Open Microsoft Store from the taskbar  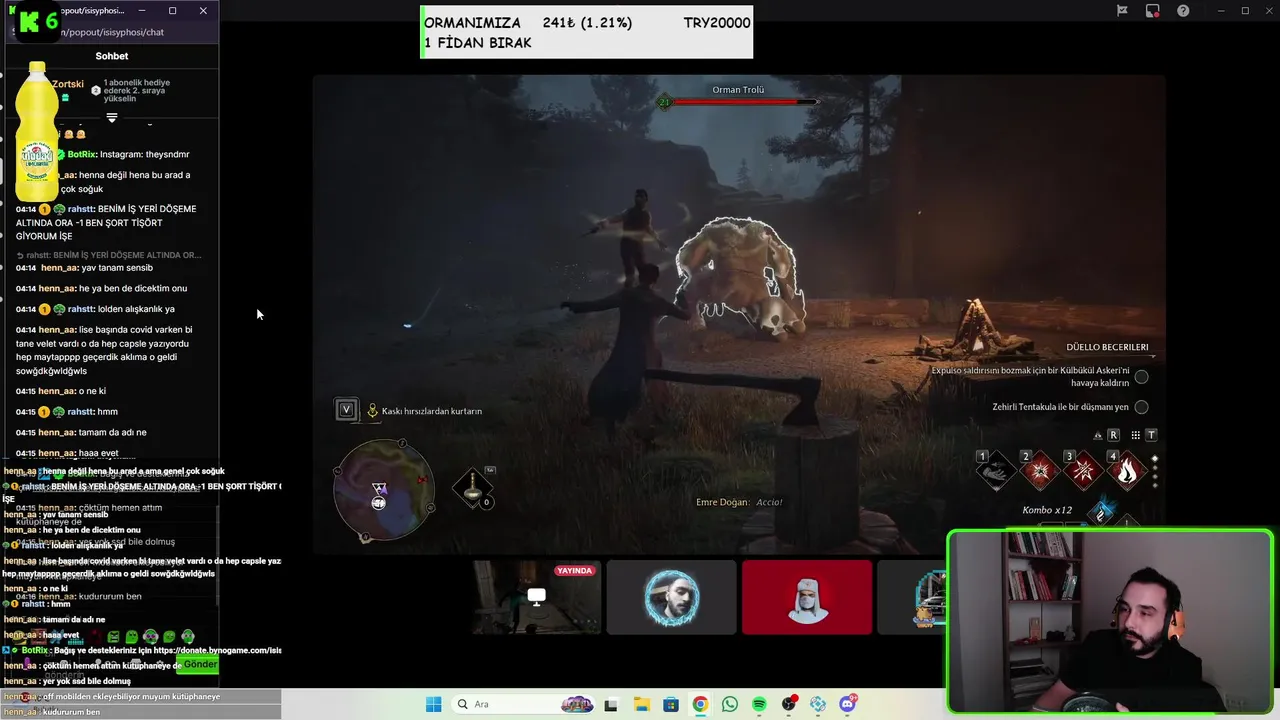click(670, 704)
